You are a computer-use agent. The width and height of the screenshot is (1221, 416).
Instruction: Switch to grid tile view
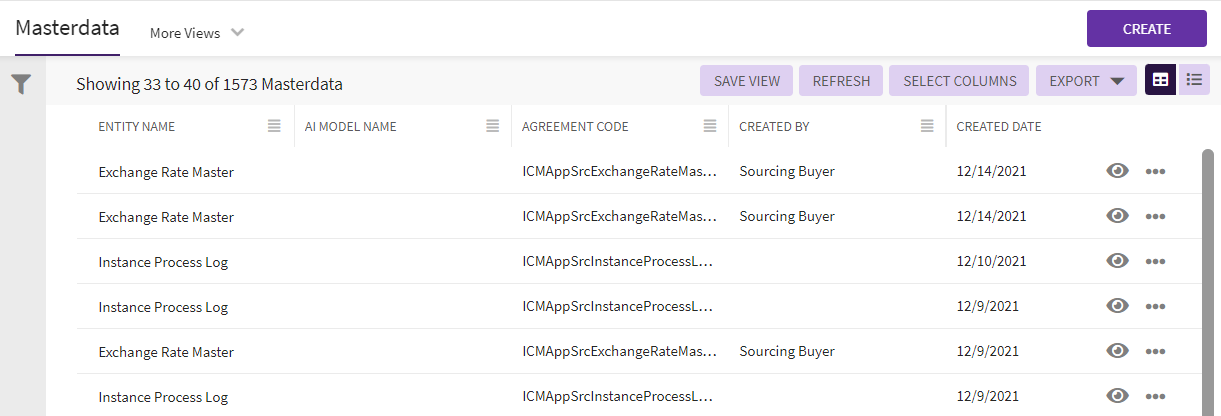1160,81
